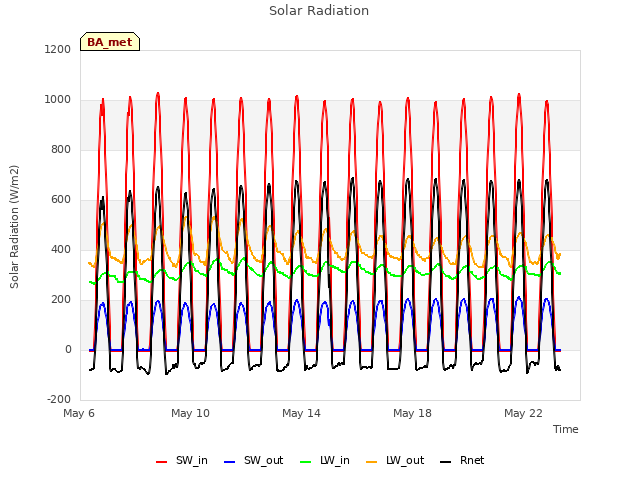Screen dimensions: 640x480
Task: Click the 0 y-axis label
Action: pyautogui.click(x=68, y=349)
